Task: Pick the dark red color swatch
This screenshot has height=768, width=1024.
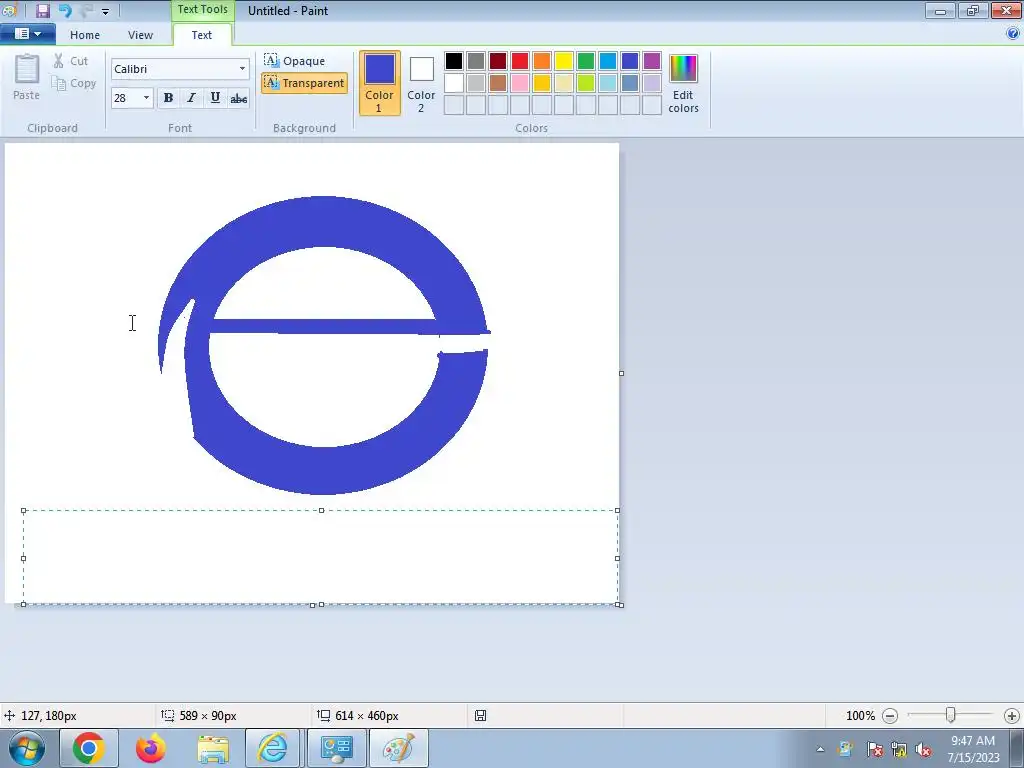Action: (x=498, y=61)
